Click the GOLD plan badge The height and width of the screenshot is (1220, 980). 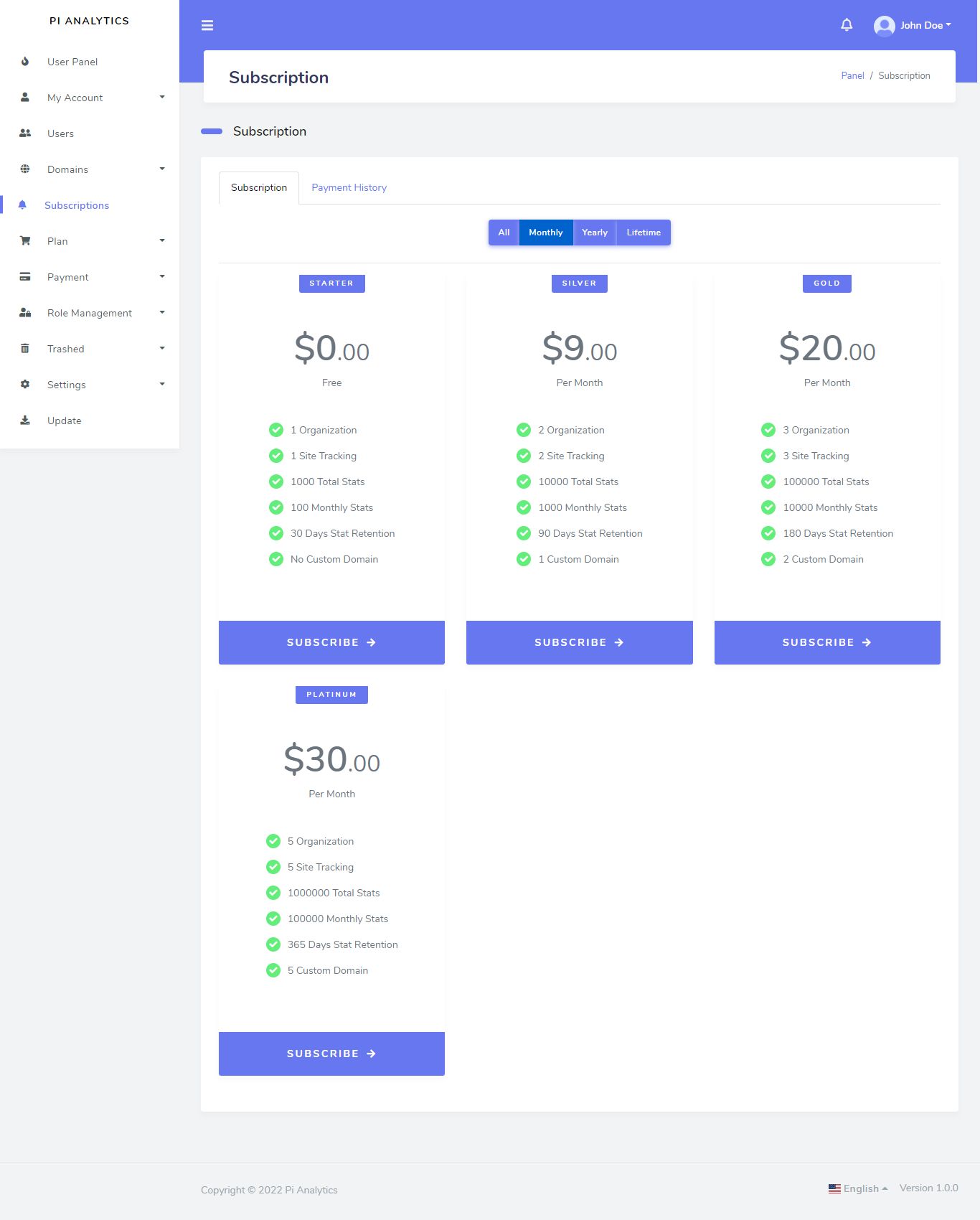[x=827, y=283]
